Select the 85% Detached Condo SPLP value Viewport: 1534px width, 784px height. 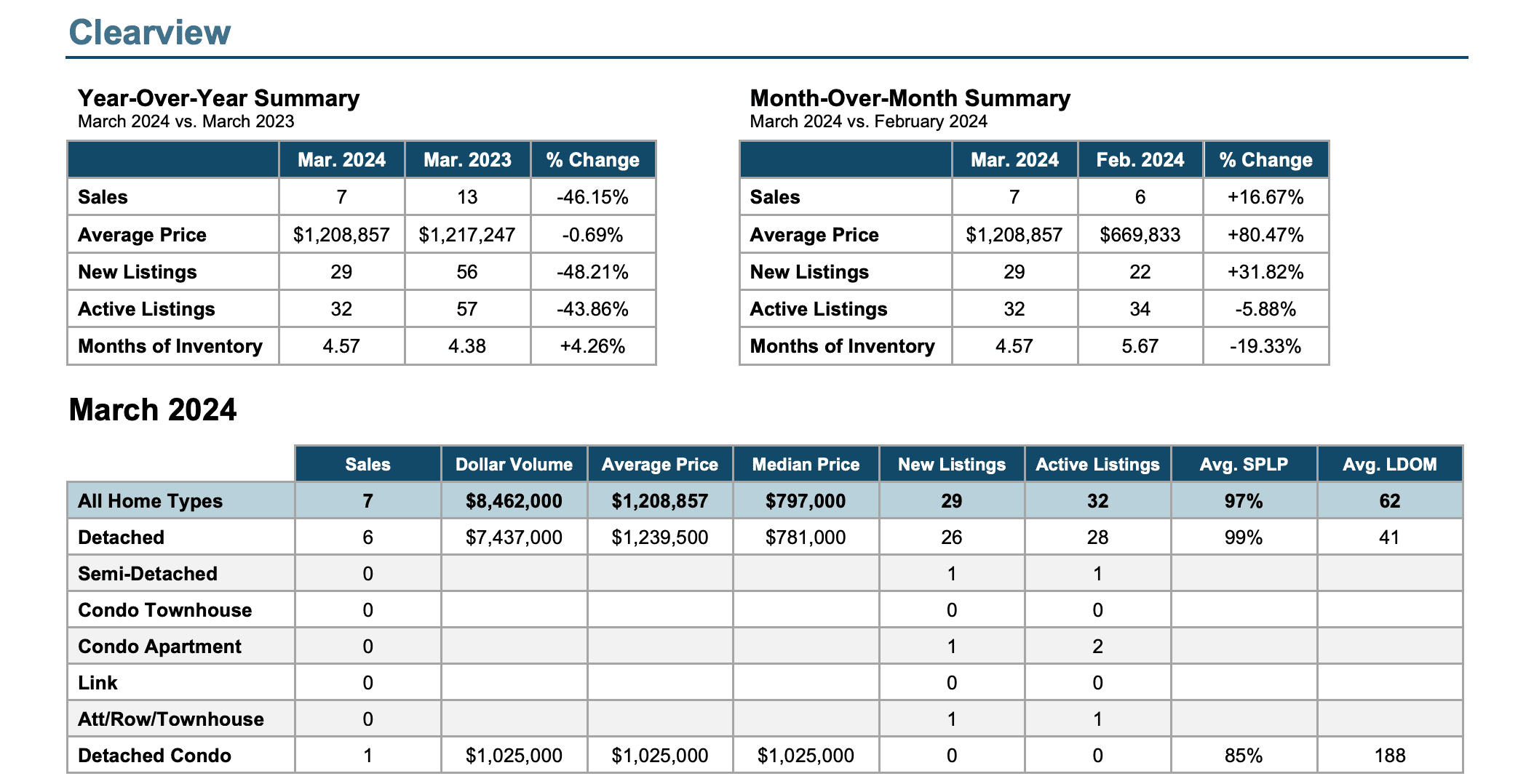click(x=1244, y=756)
